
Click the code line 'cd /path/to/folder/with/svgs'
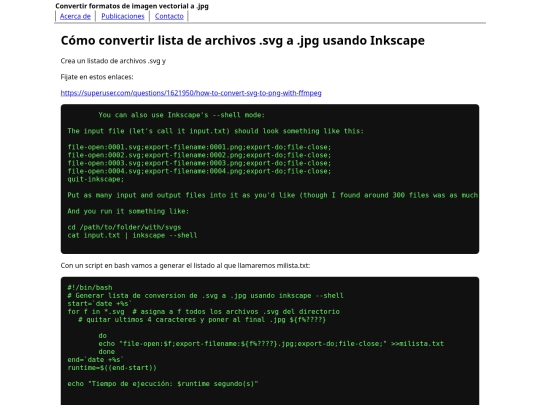pyautogui.click(x=124, y=227)
